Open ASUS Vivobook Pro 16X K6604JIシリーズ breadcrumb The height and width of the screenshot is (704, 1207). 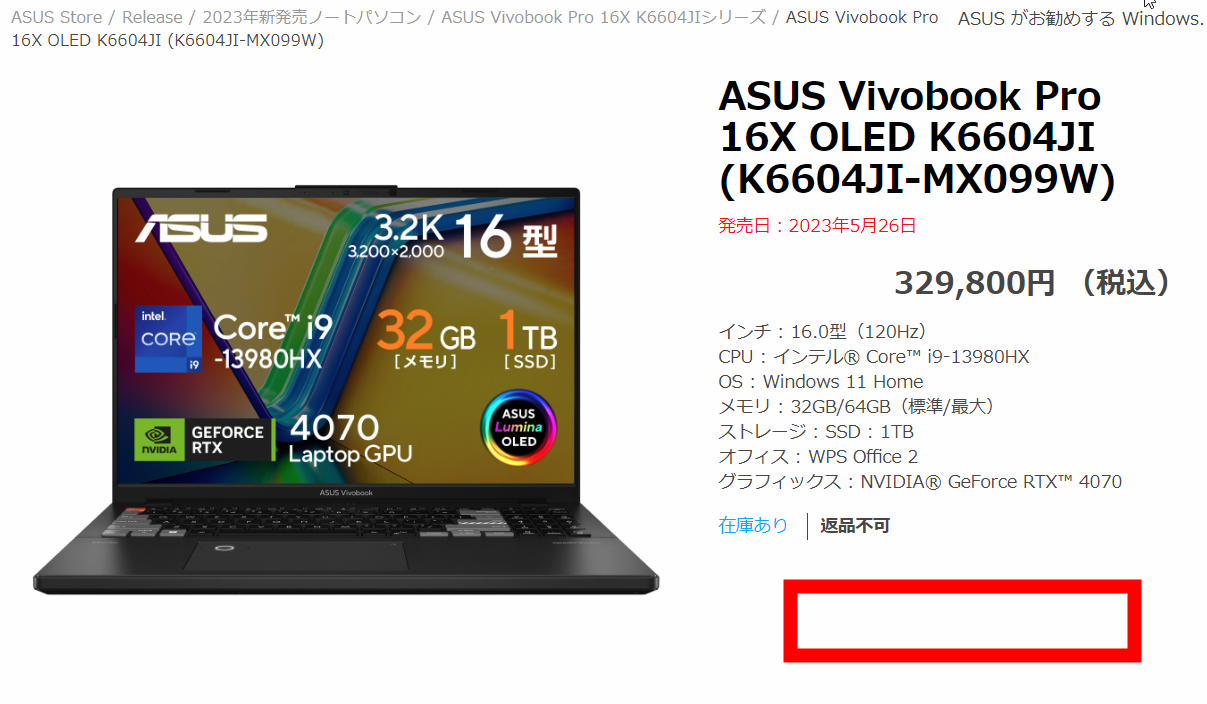coord(603,17)
